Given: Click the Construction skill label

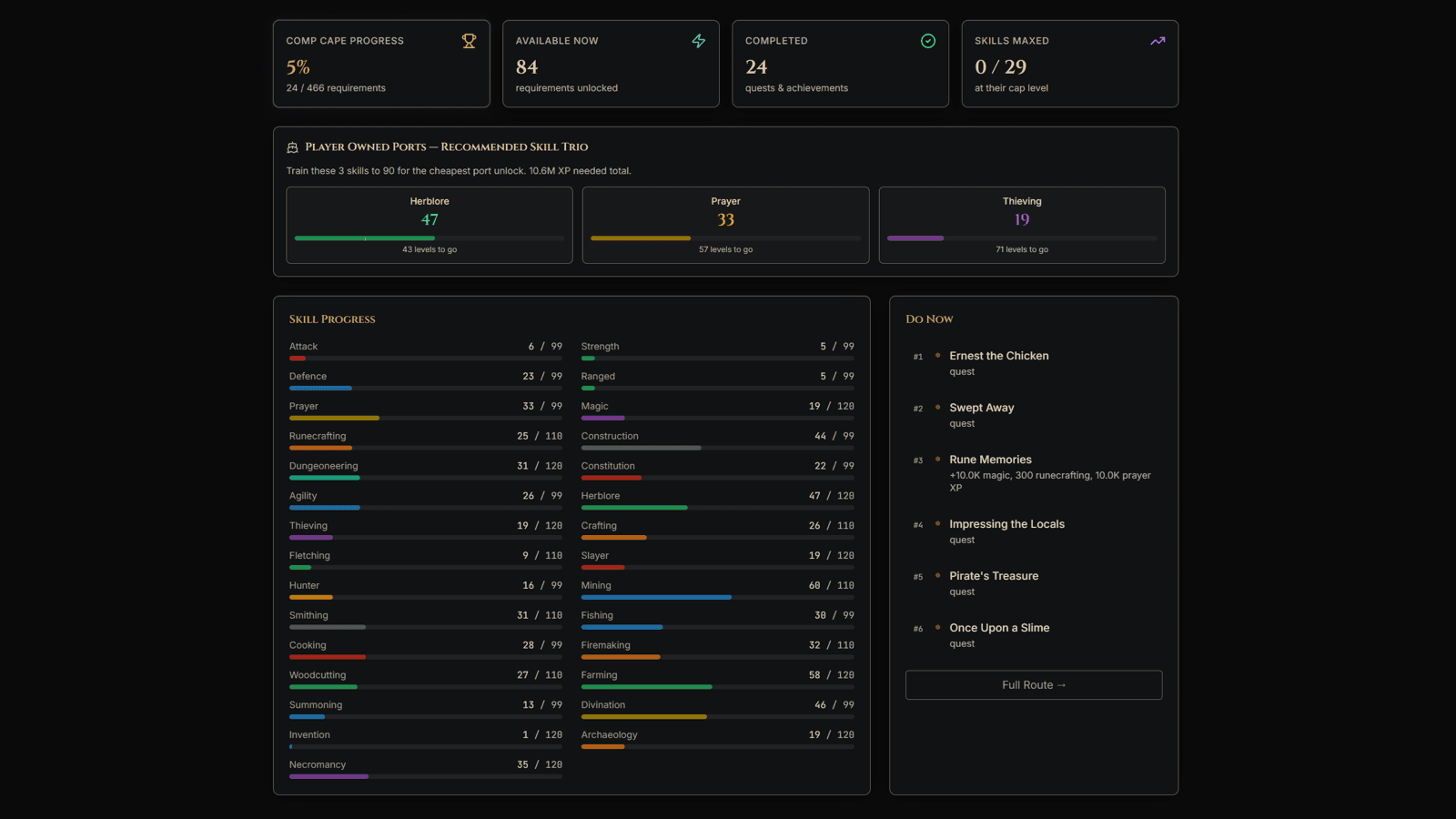Looking at the screenshot, I should [x=610, y=436].
